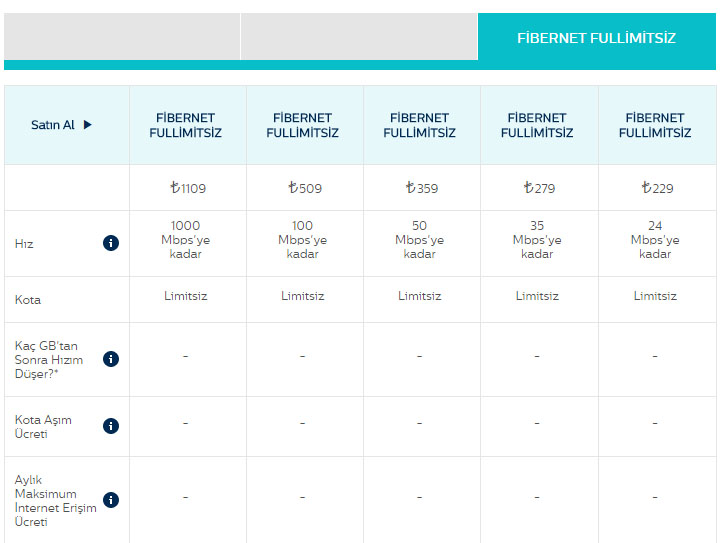This screenshot has width=721, height=543.
Task: Select the plan header above the 279 price
Action: click(537, 125)
